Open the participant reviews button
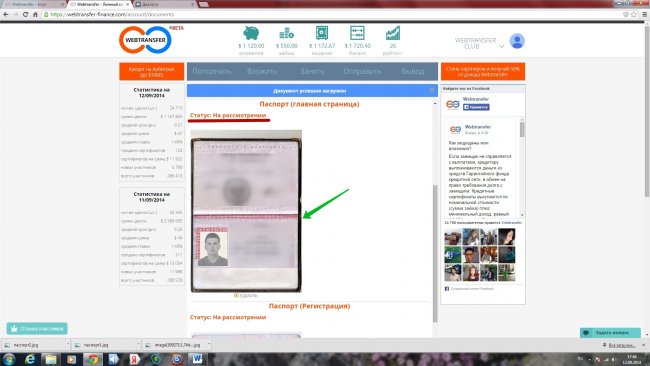This screenshot has width=650, height=366. [37, 329]
